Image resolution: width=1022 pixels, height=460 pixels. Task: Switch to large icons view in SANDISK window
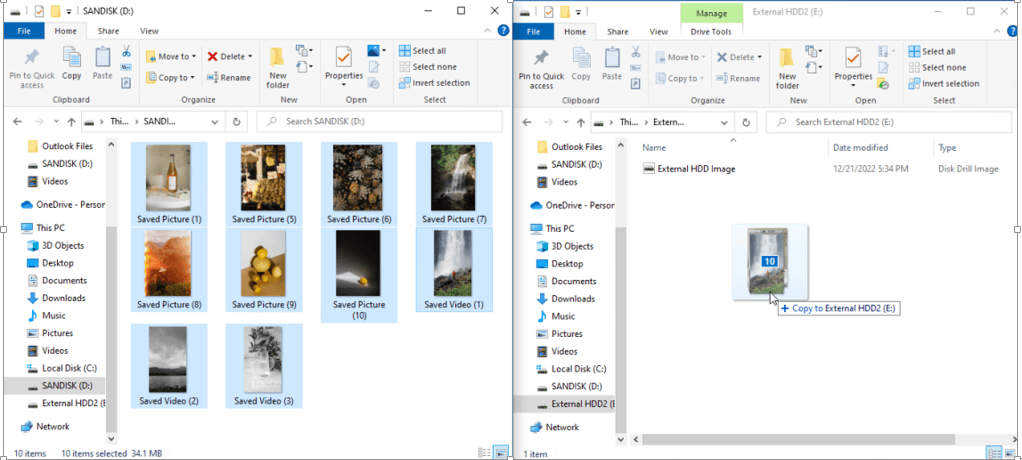coord(501,452)
